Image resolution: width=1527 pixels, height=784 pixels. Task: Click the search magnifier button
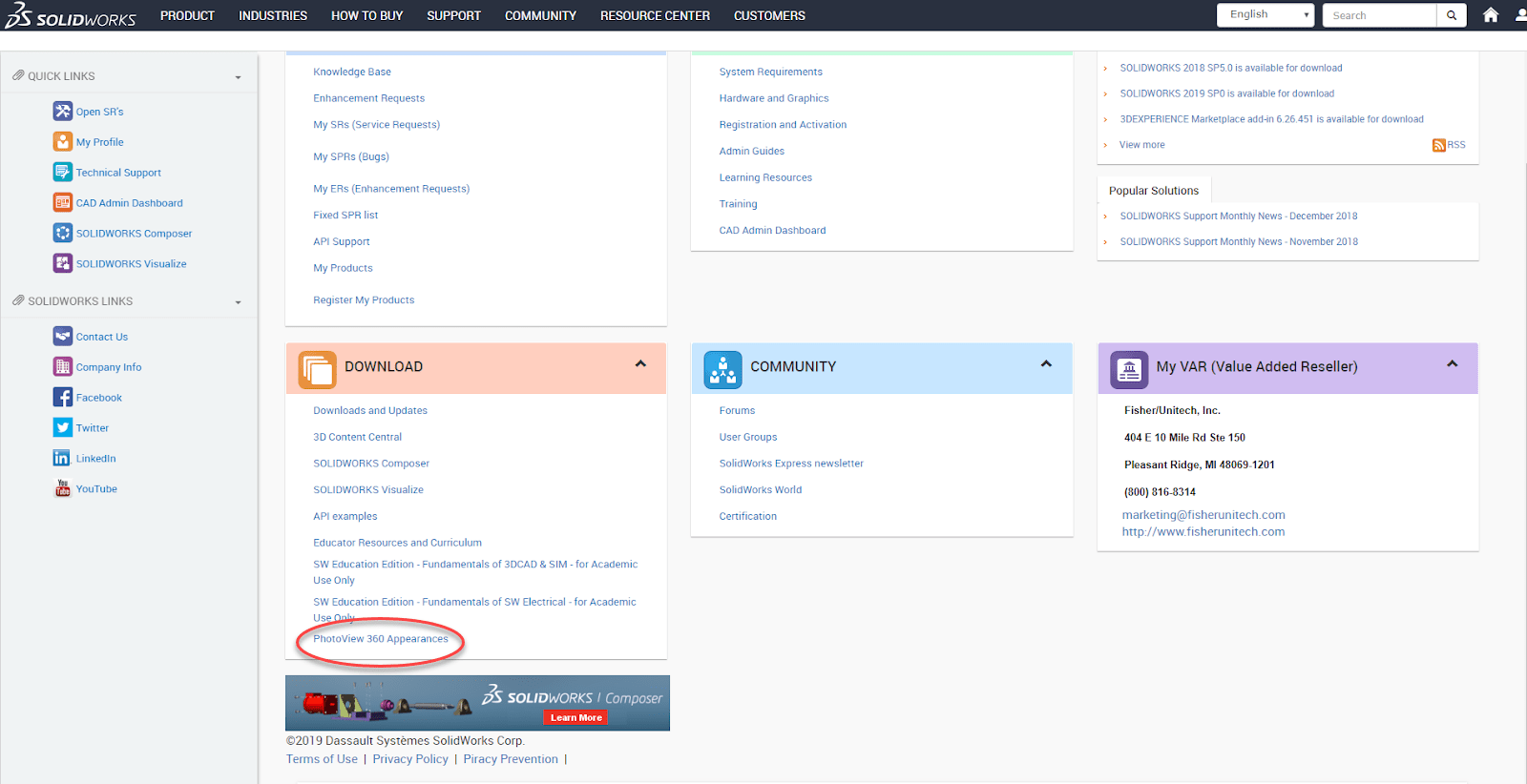[1452, 15]
